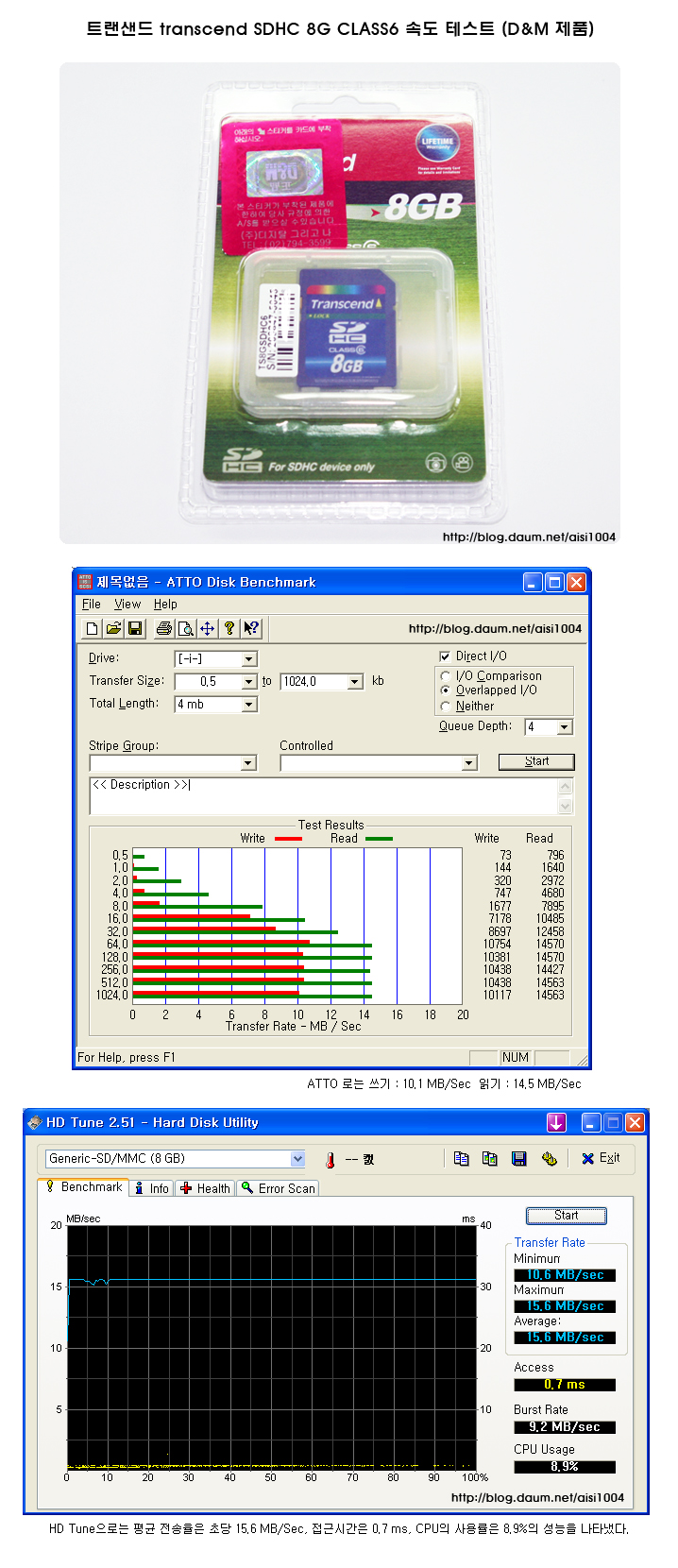Click 'For Help, press F1' status text

[127, 1058]
